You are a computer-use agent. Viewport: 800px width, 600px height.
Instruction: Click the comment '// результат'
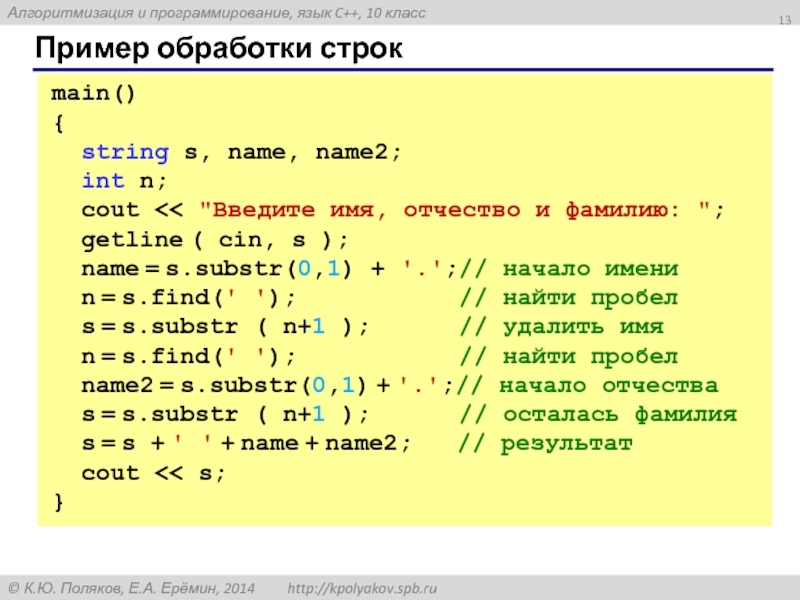545,444
